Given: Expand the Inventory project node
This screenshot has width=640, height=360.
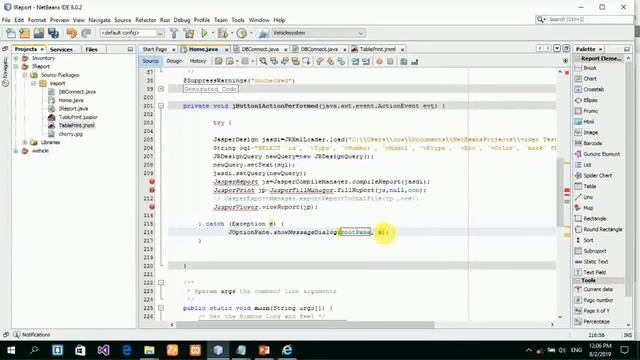Looking at the screenshot, I should (16, 58).
